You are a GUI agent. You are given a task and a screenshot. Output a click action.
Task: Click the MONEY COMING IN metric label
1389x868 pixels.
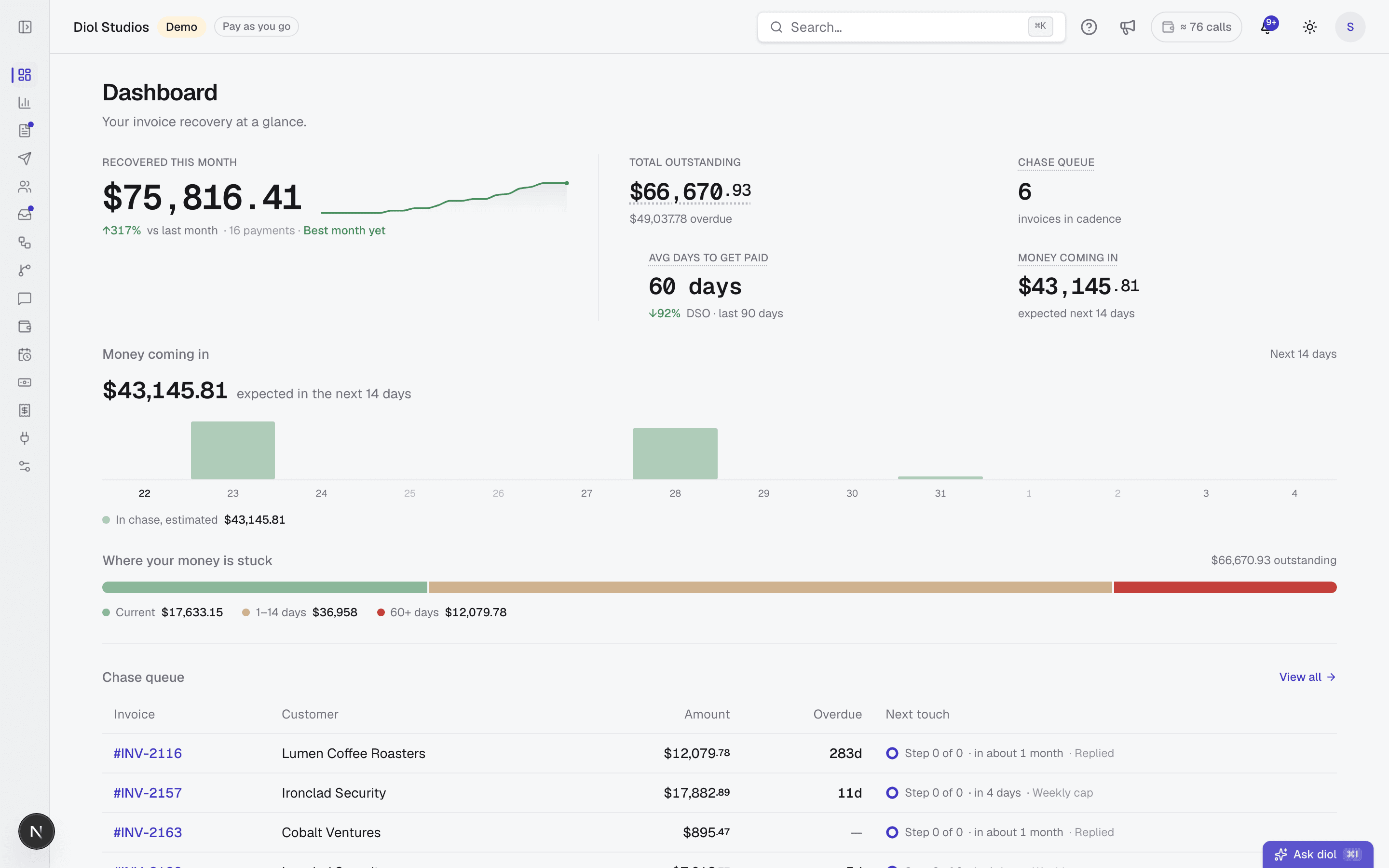pos(1068,258)
